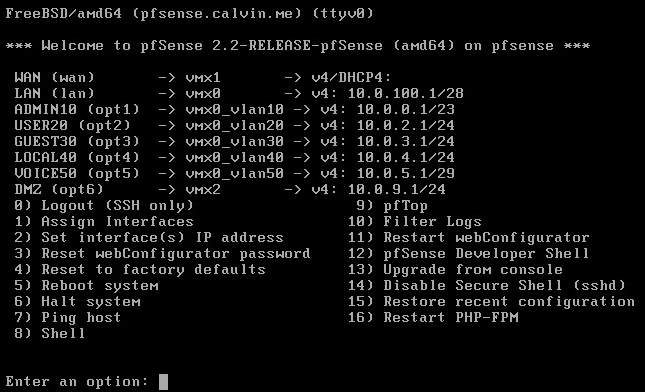
Task: Select 'Restart webConfigurator' menu entry
Action: pos(469,238)
